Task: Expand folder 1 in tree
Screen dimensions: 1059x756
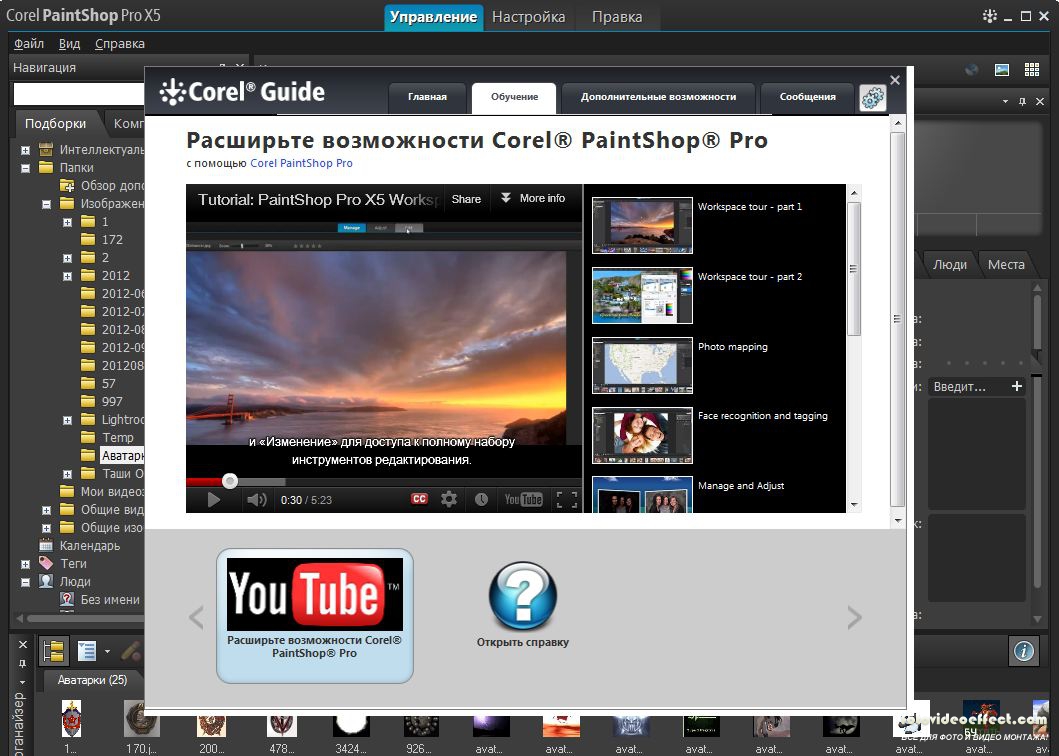Action: coord(68,222)
